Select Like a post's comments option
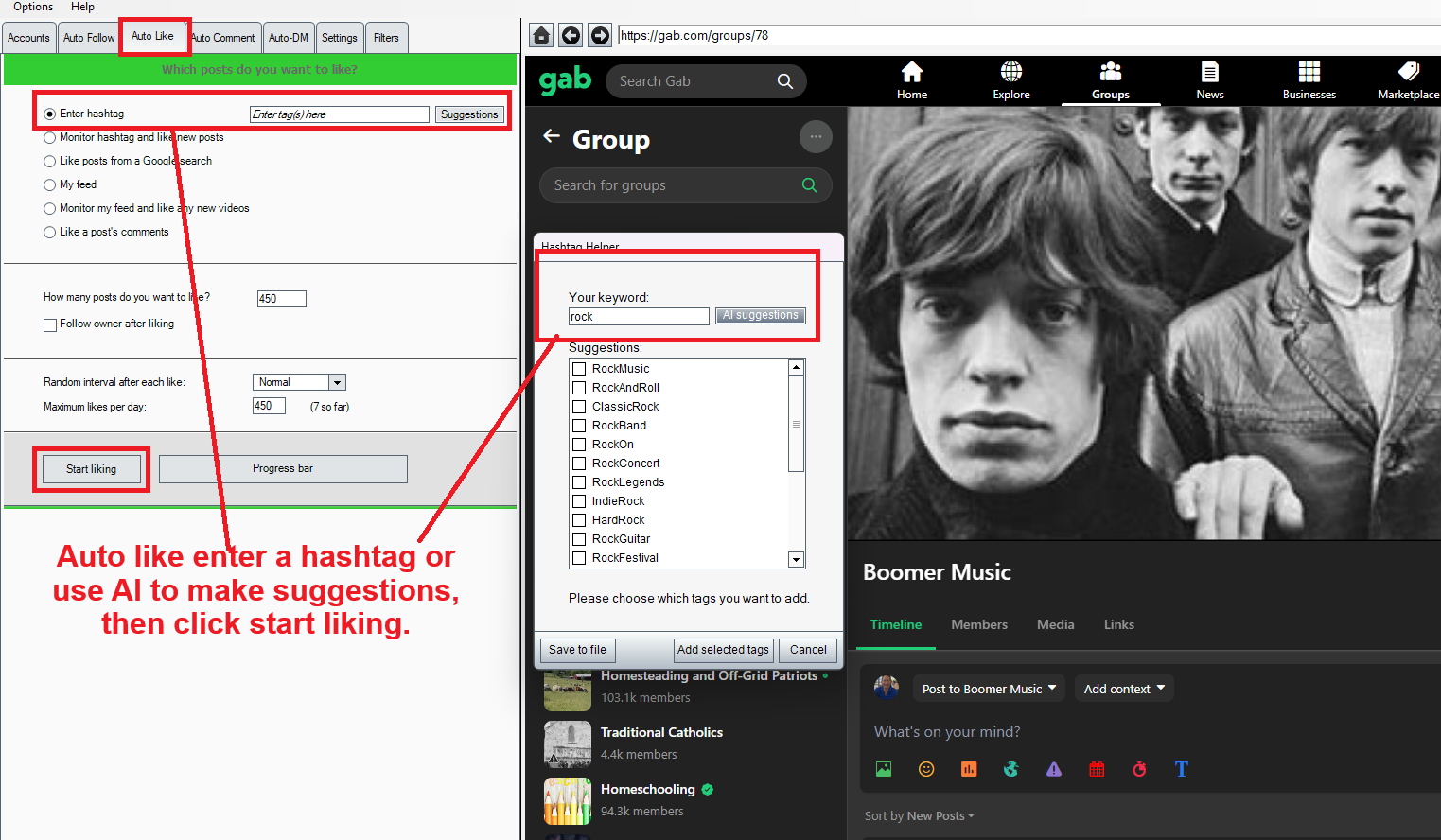Viewport: 1441px width, 840px height. point(50,232)
